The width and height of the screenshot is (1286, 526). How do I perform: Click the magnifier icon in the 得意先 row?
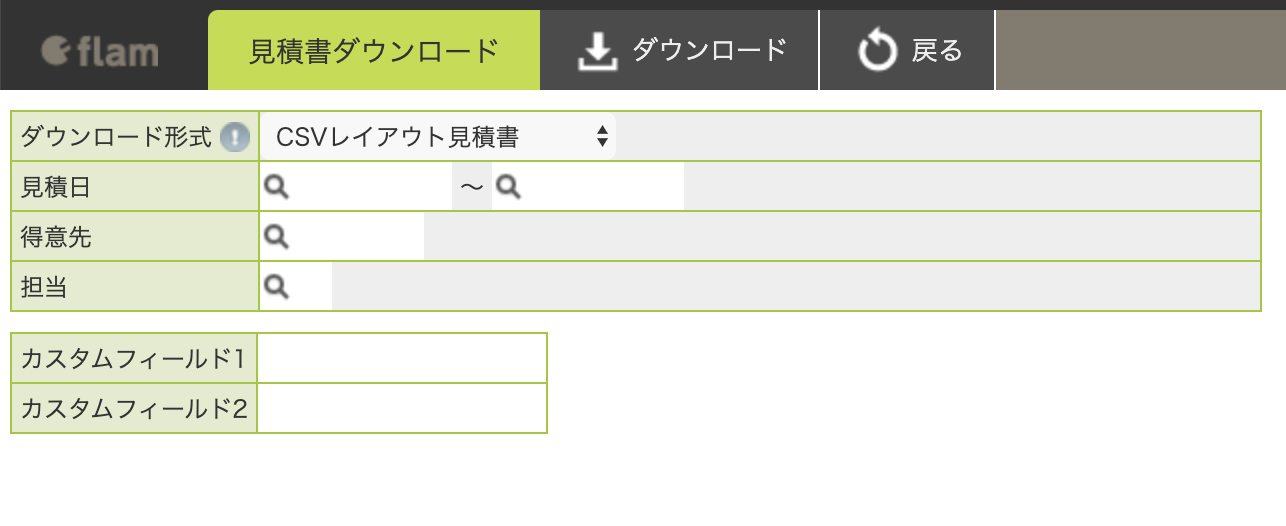(277, 236)
